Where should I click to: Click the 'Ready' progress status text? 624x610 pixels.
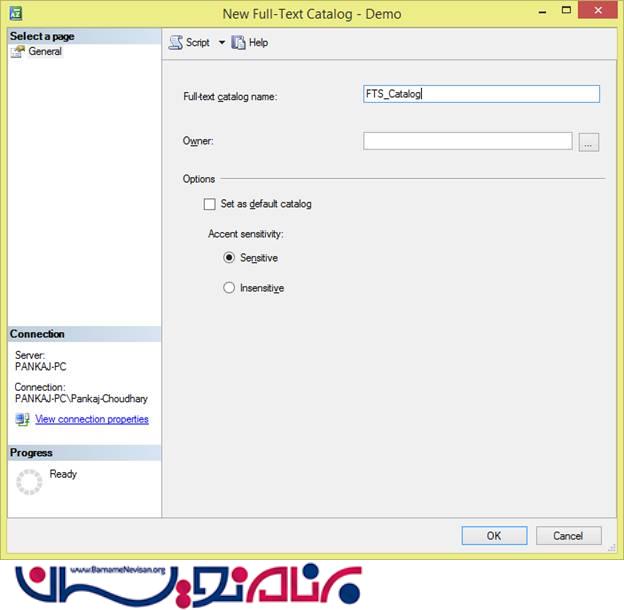[63, 474]
